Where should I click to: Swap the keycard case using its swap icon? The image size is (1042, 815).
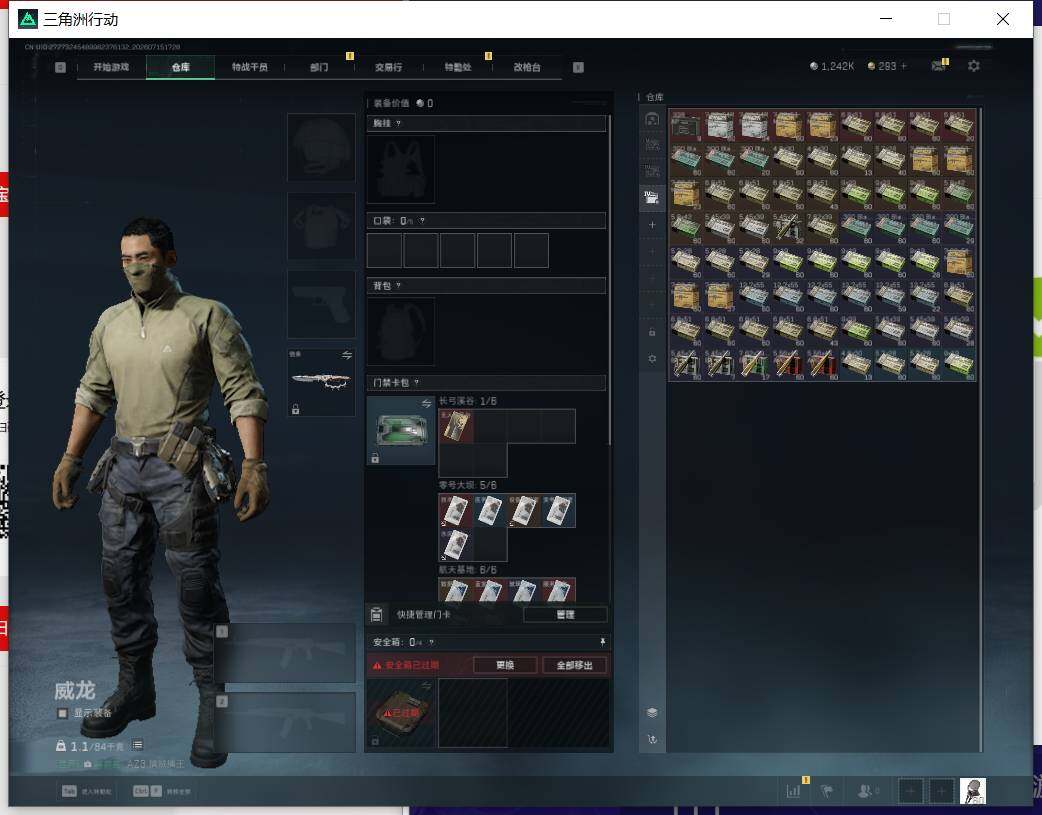426,404
